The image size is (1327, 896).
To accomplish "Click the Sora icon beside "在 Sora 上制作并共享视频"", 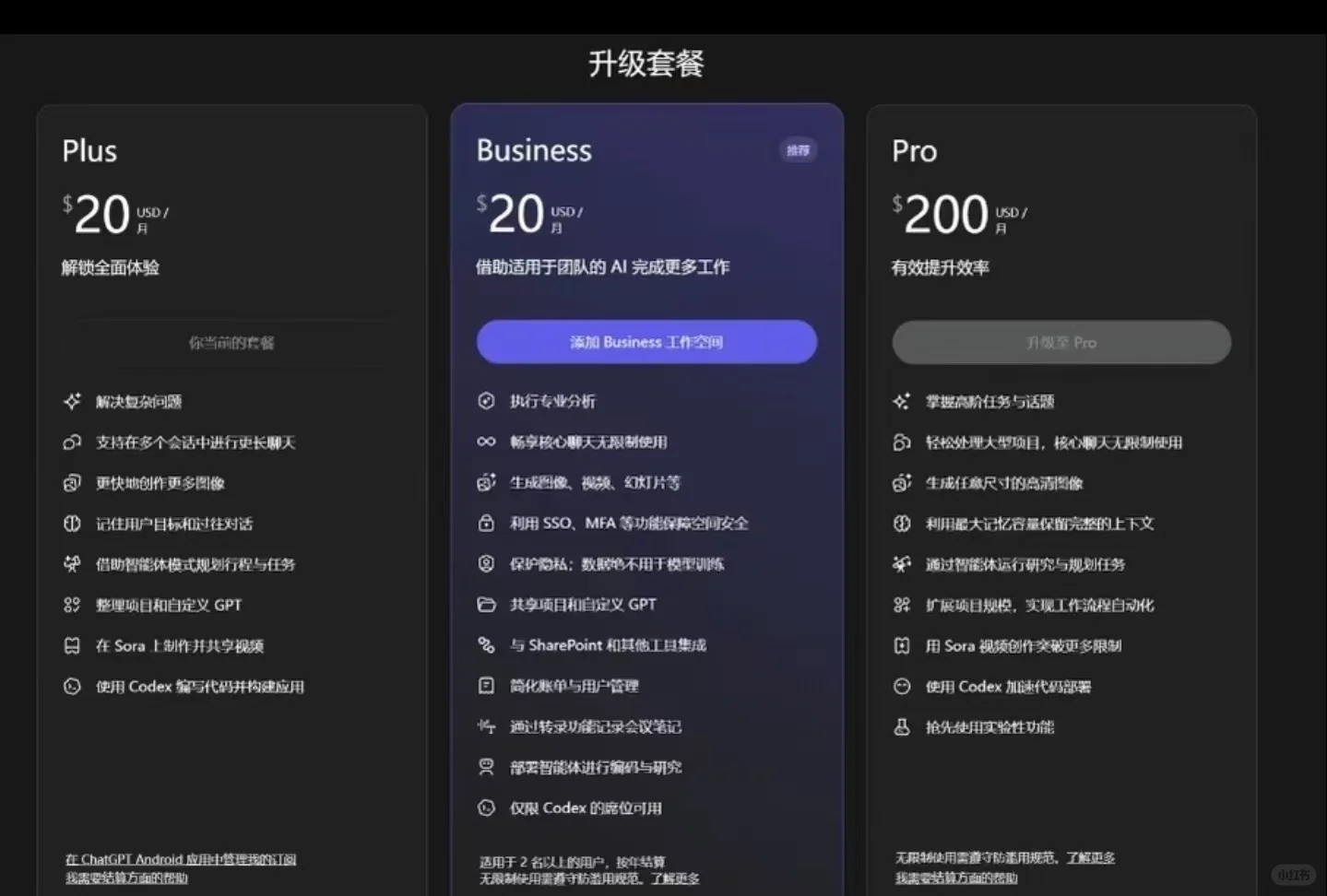I will click(x=72, y=645).
